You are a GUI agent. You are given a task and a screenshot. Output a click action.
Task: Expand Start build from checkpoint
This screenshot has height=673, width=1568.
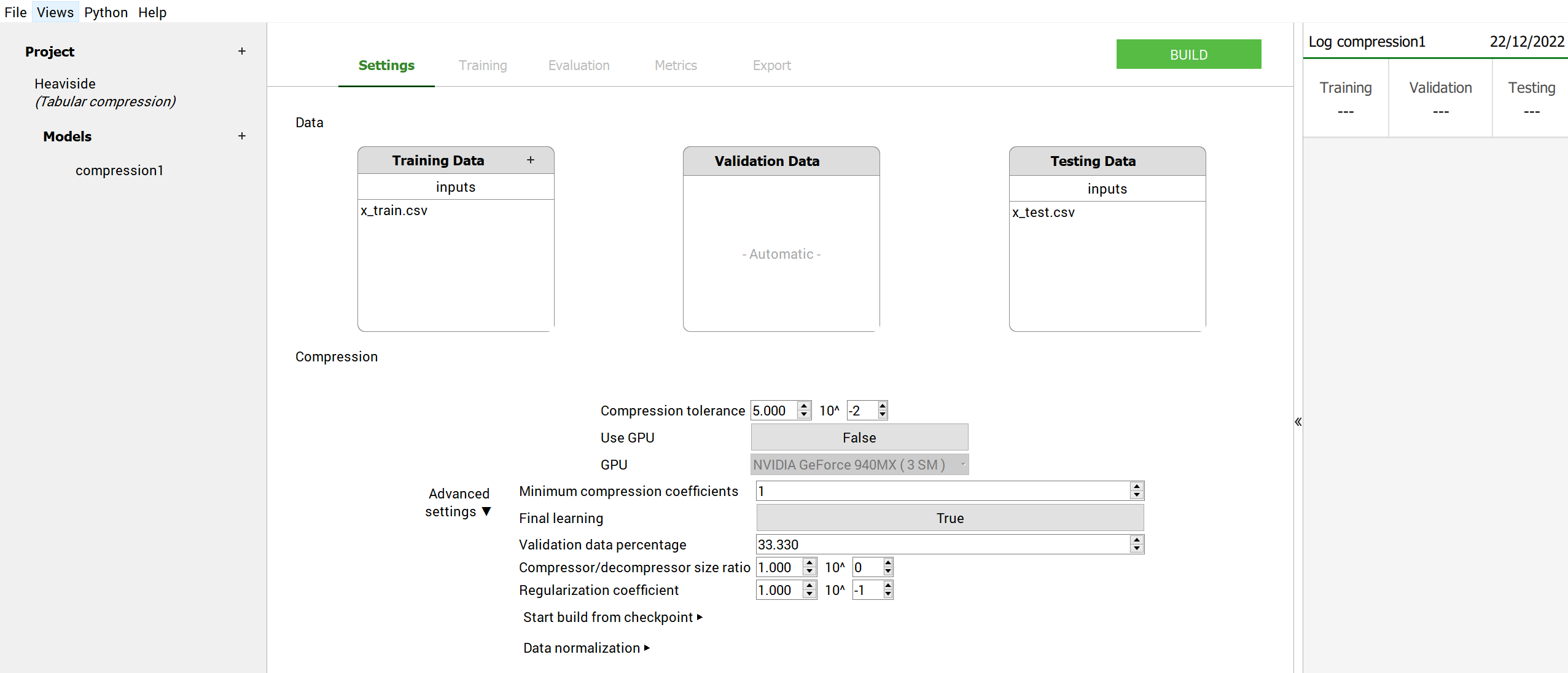(x=612, y=616)
